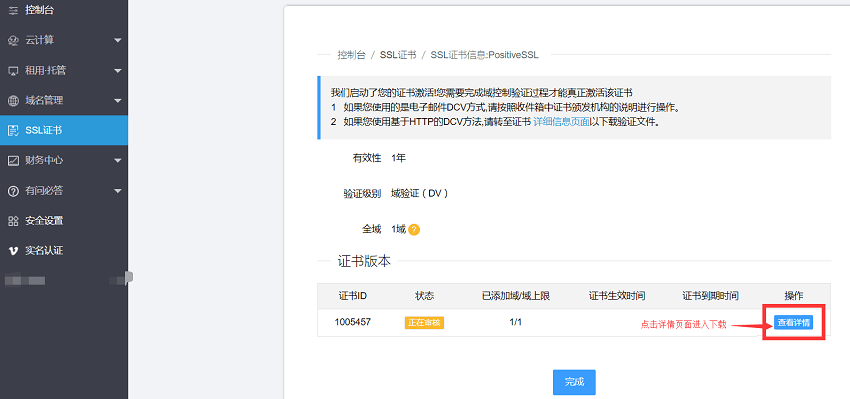Click the SSL证书 breadcrumb link
The width and height of the screenshot is (850, 399).
398,55
